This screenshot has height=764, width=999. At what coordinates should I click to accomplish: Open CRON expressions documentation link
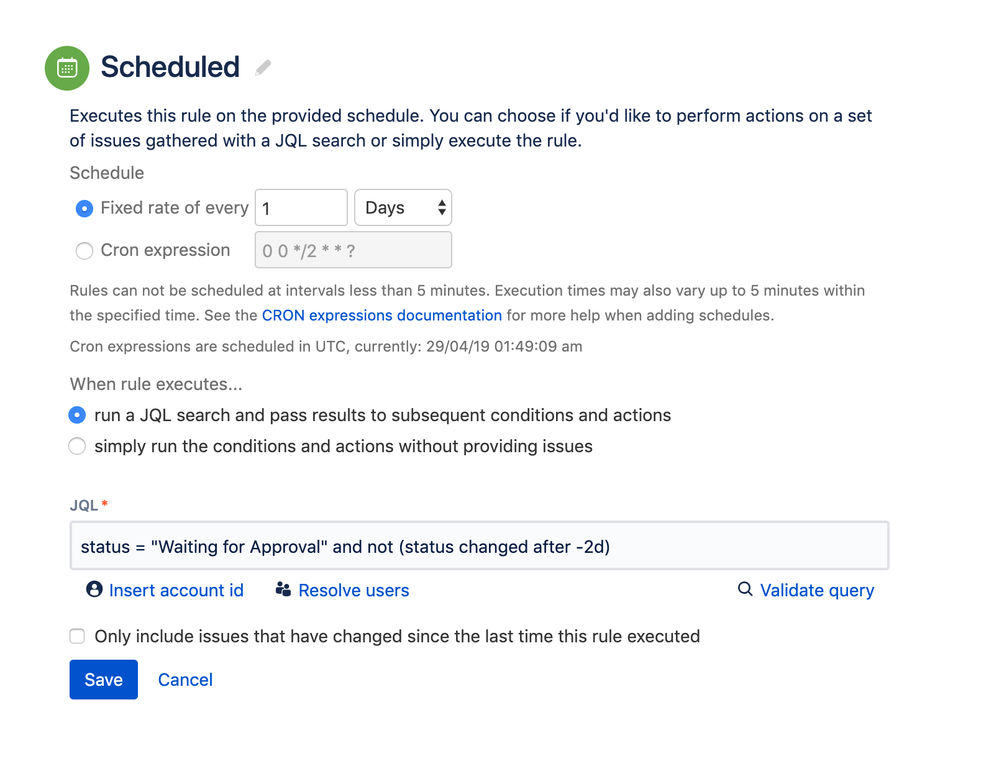tap(381, 316)
